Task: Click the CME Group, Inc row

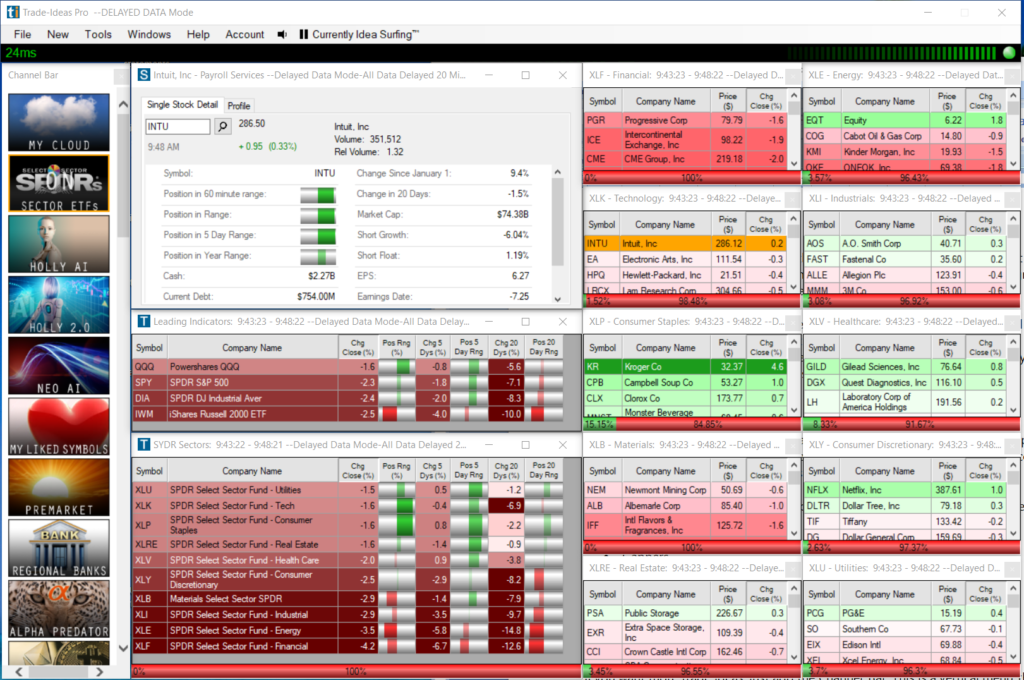Action: click(x=685, y=159)
